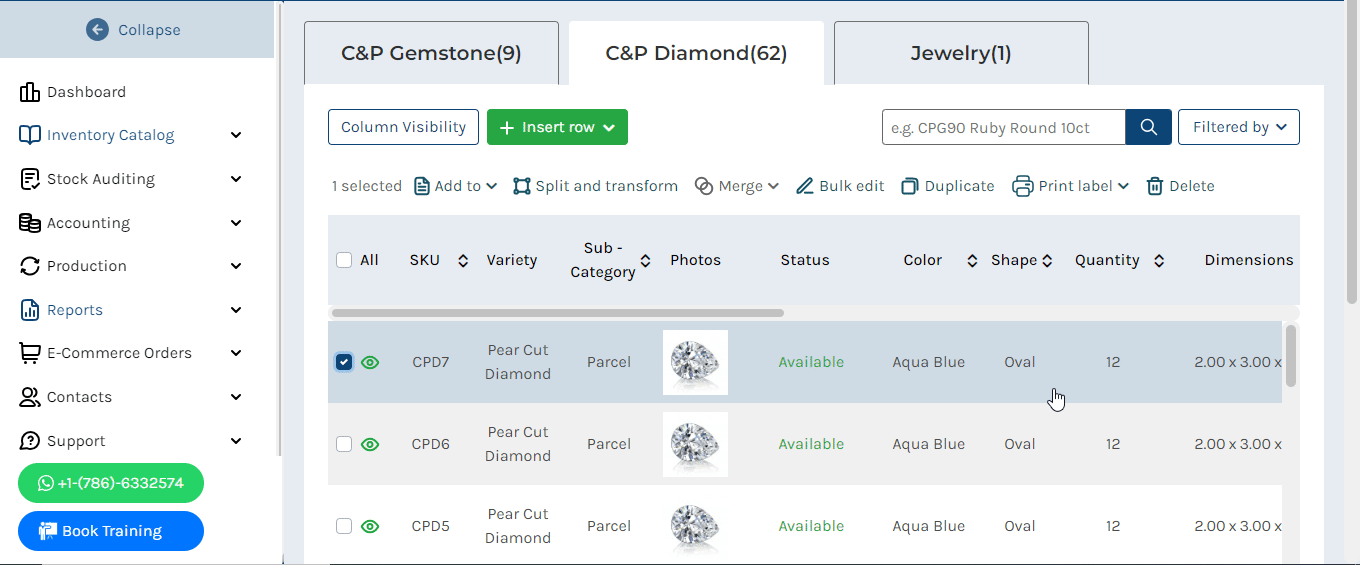Switch to the C&P Gemstone(9) tab
The width and height of the screenshot is (1360, 565).
431,53
